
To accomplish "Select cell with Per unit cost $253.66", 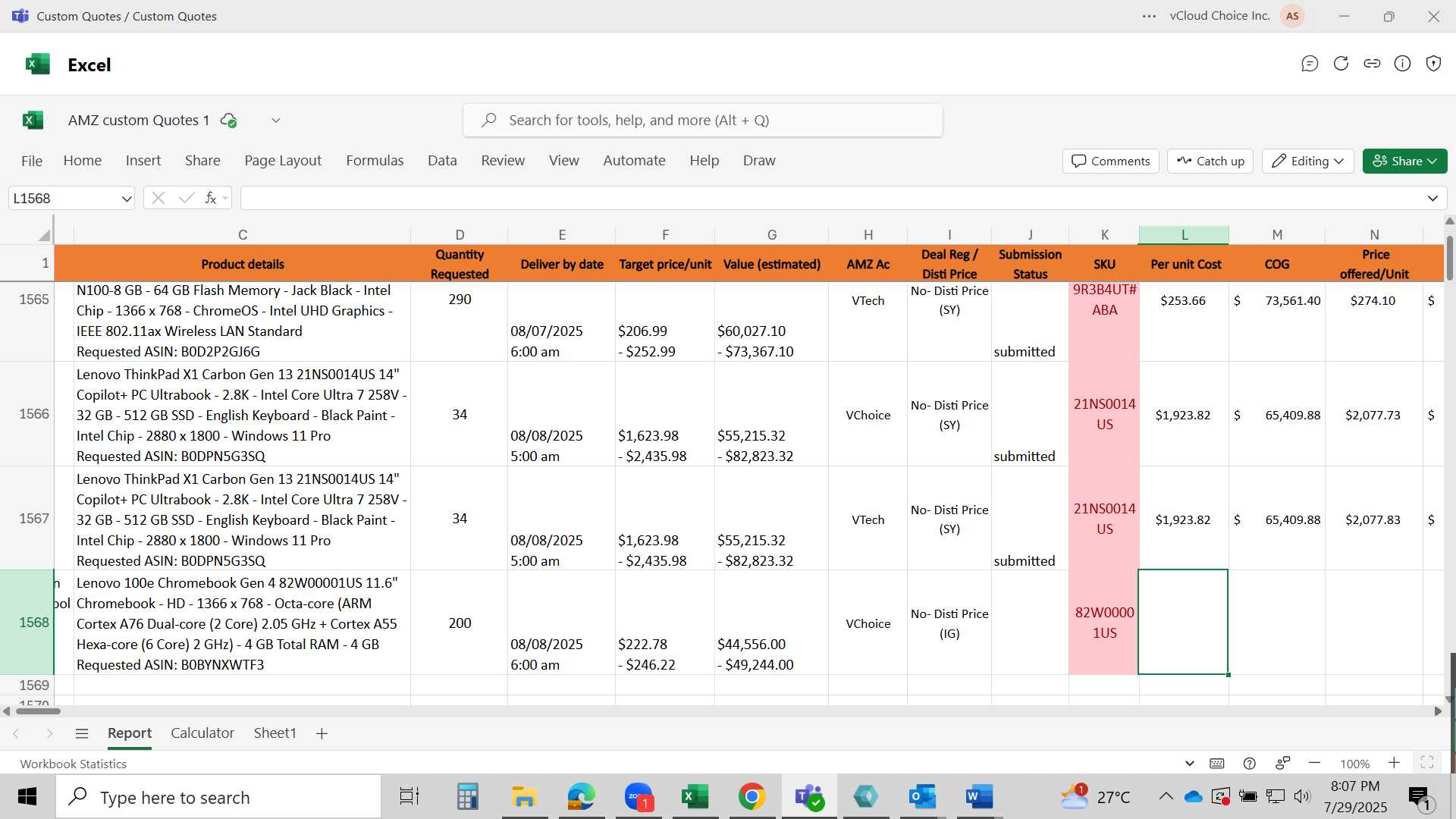I will click(x=1183, y=322).
